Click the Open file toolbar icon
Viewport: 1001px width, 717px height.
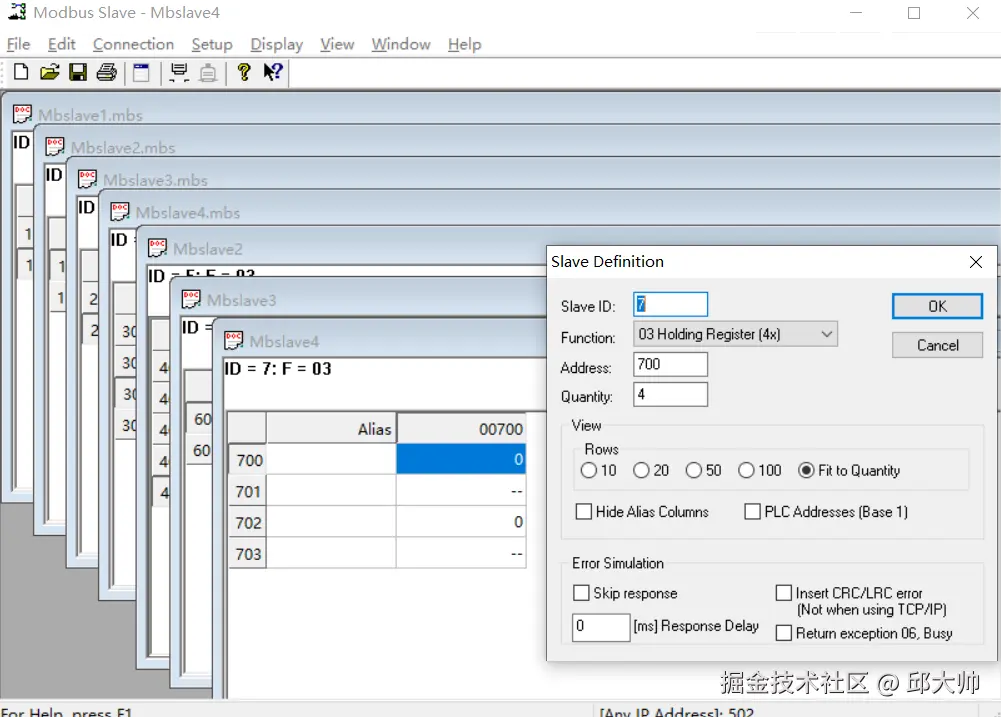point(49,72)
